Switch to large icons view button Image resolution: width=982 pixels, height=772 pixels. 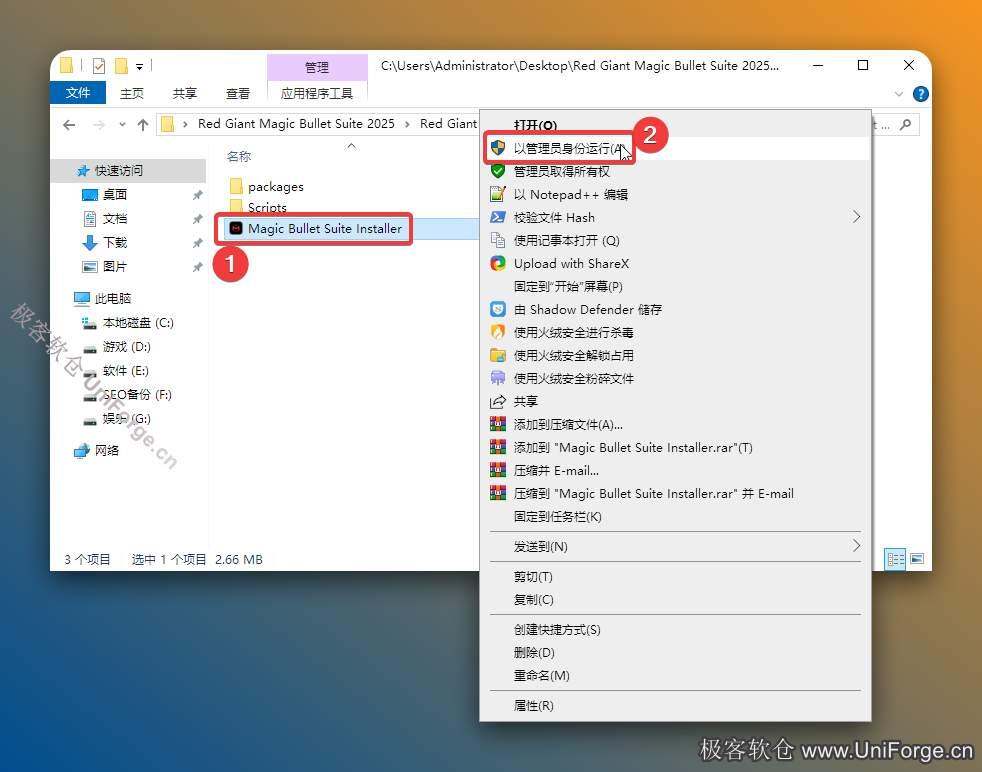point(917,558)
